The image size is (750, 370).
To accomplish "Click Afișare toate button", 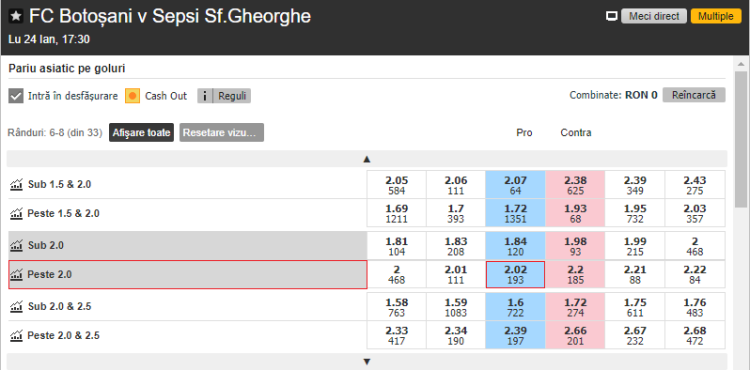I will pos(142,132).
